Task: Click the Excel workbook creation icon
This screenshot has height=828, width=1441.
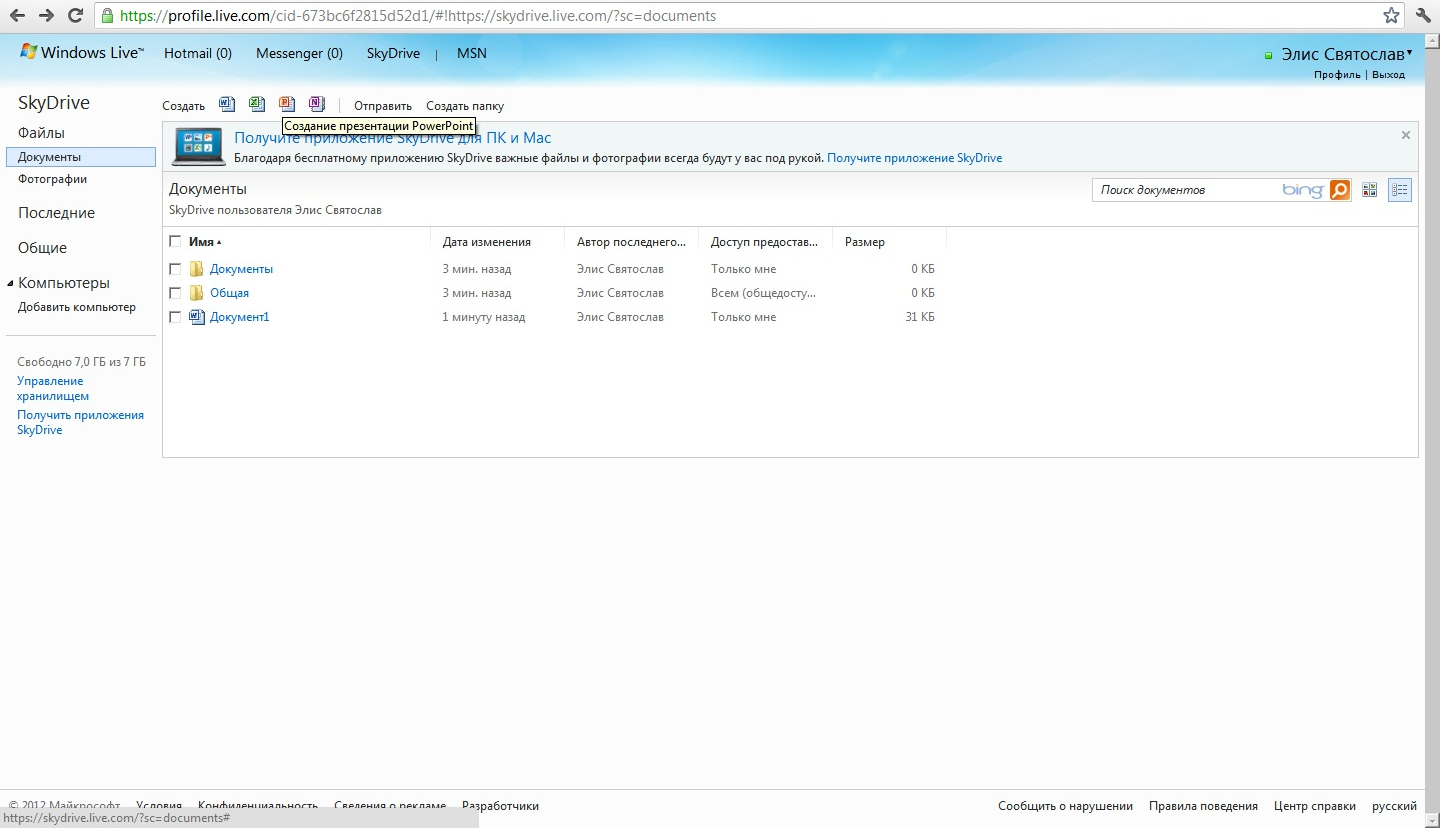Action: point(257,104)
